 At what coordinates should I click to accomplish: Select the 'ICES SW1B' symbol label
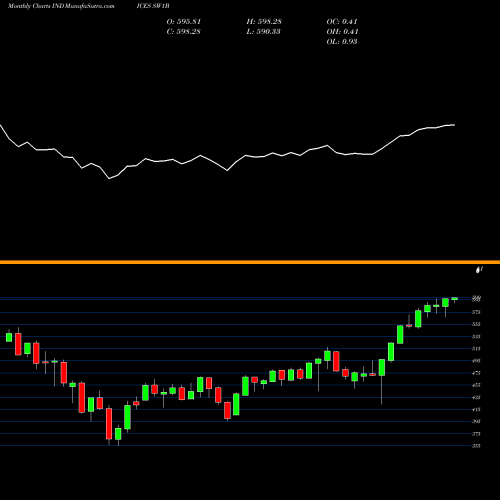coord(153,6)
